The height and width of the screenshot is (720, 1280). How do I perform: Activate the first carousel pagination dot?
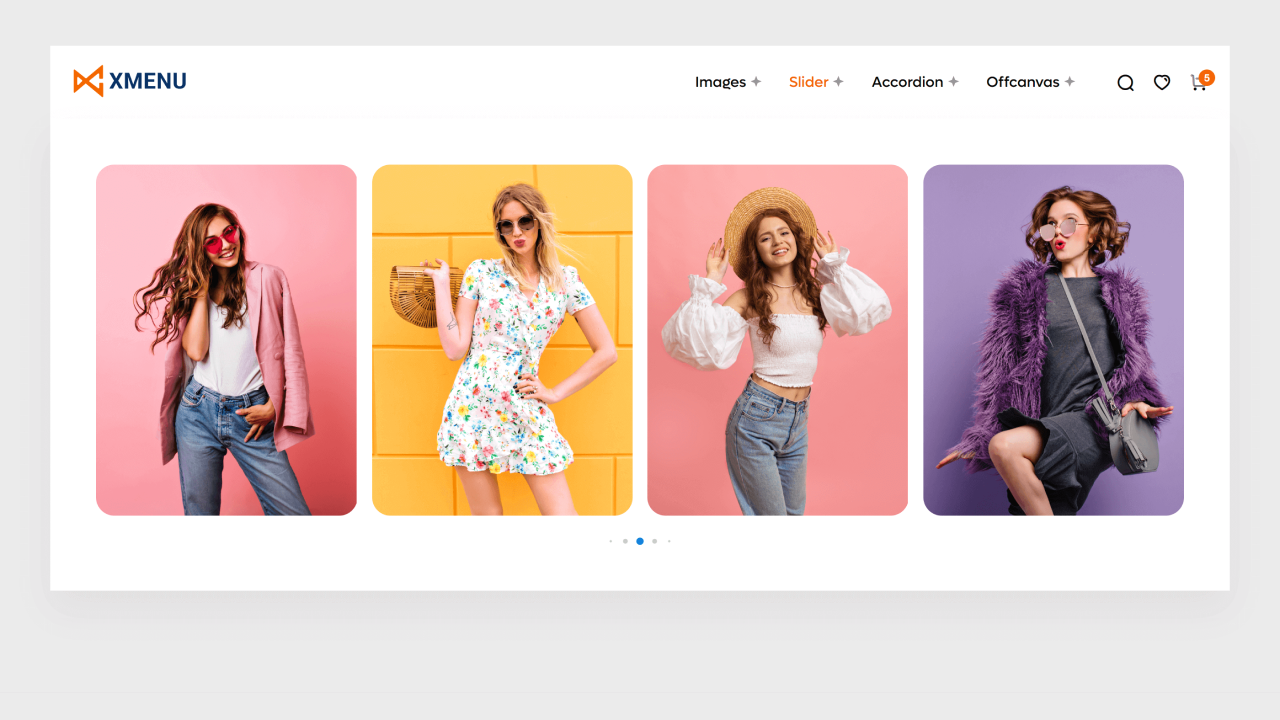tap(610, 541)
